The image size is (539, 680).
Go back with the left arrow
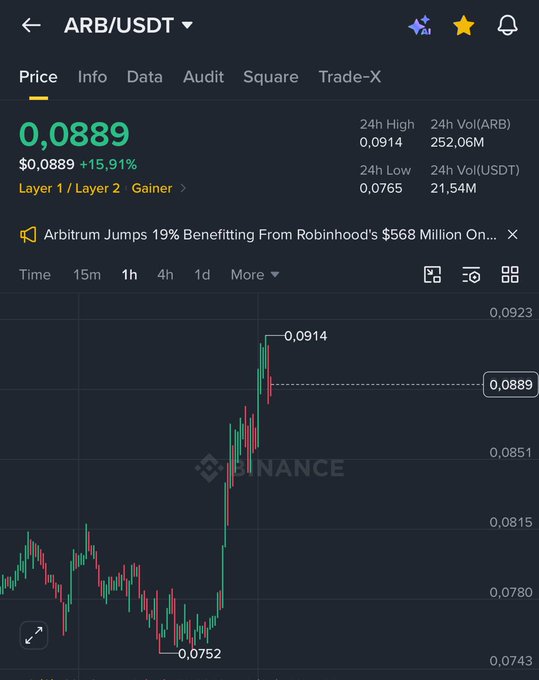coord(31,25)
